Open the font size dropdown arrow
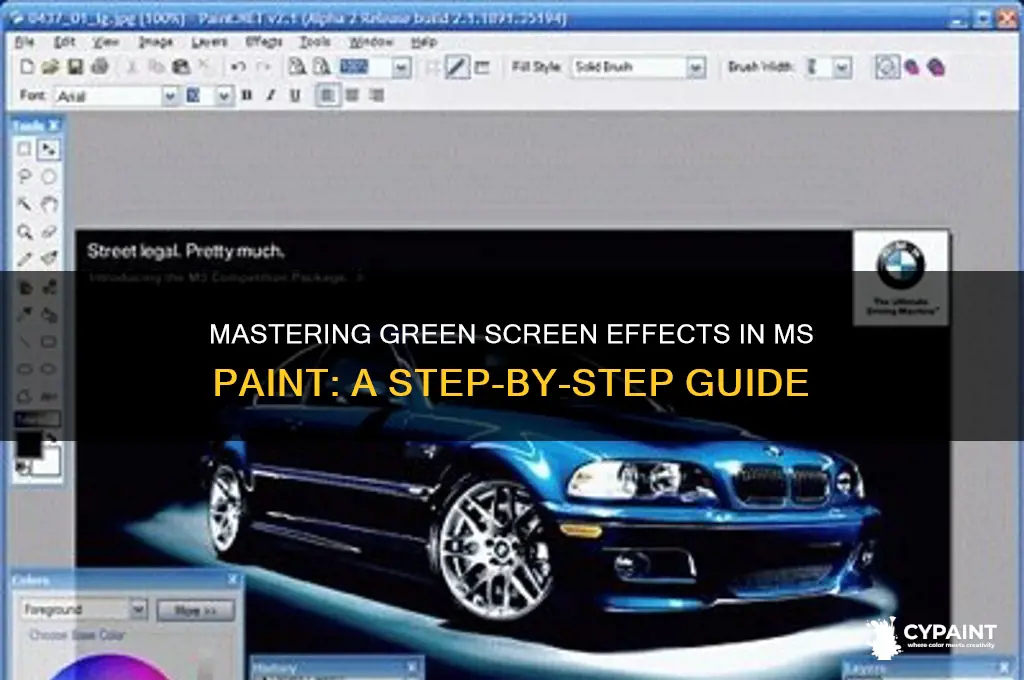Image resolution: width=1024 pixels, height=680 pixels. pyautogui.click(x=224, y=96)
